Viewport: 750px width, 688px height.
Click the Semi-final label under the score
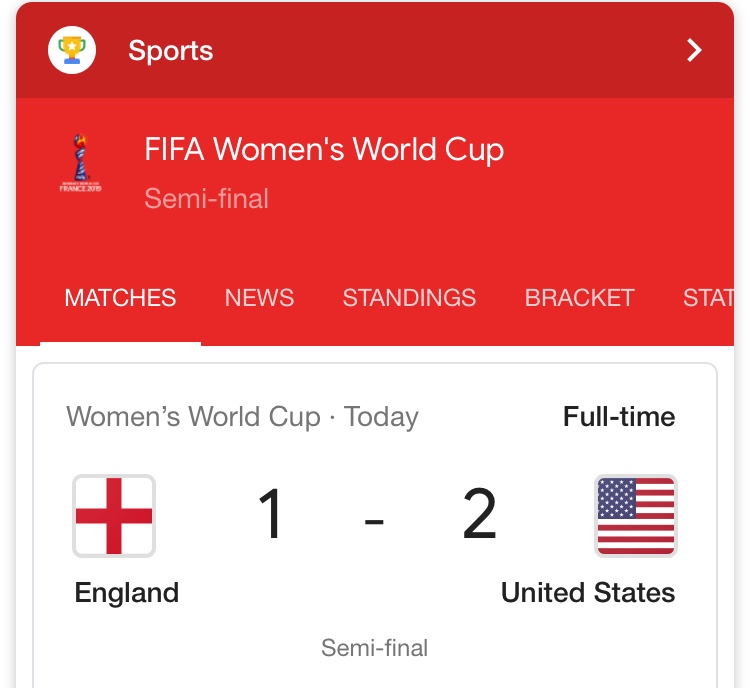(375, 648)
